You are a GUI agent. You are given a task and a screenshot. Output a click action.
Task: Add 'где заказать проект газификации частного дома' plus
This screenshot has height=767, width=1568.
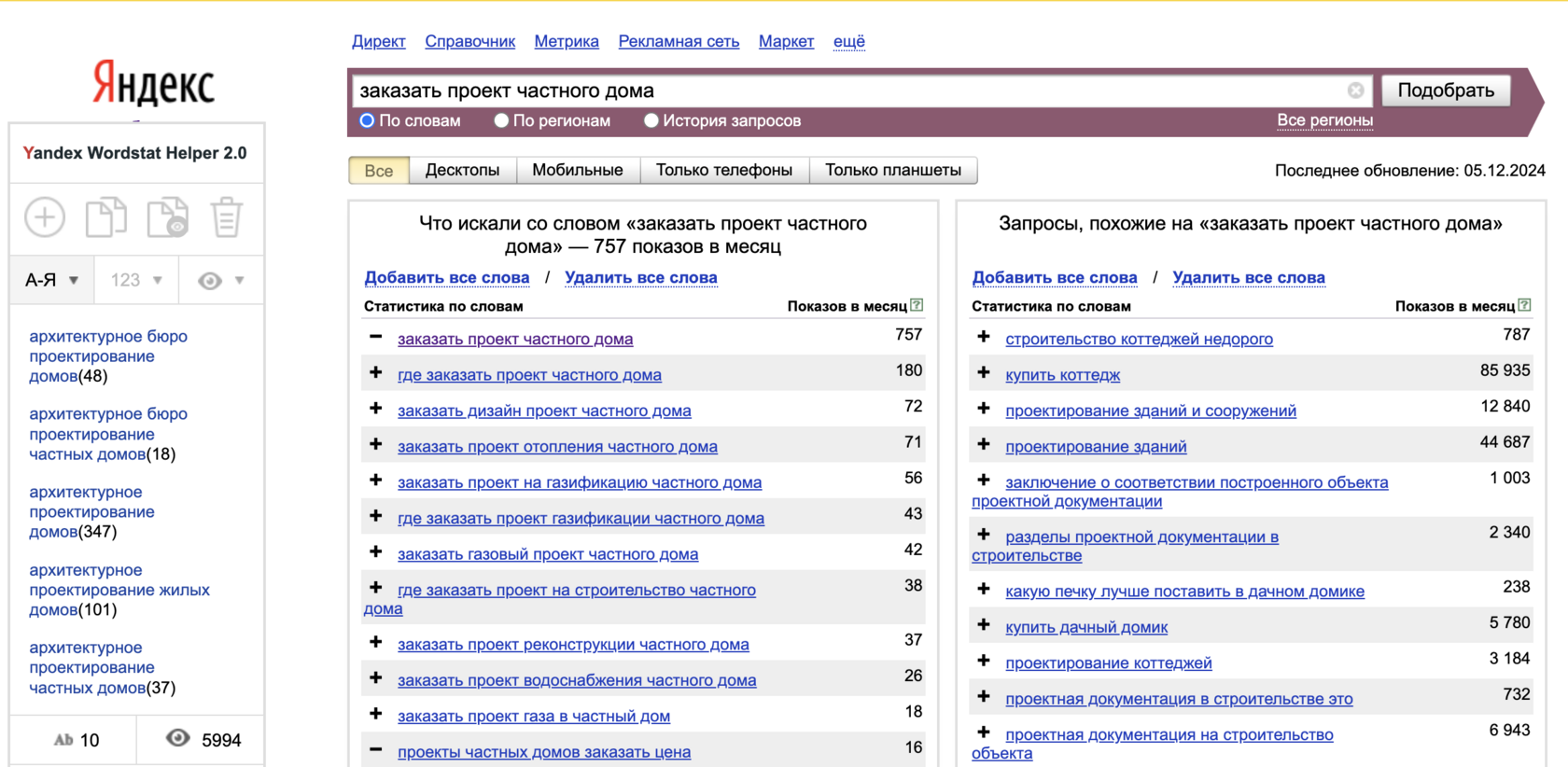pyautogui.click(x=375, y=516)
